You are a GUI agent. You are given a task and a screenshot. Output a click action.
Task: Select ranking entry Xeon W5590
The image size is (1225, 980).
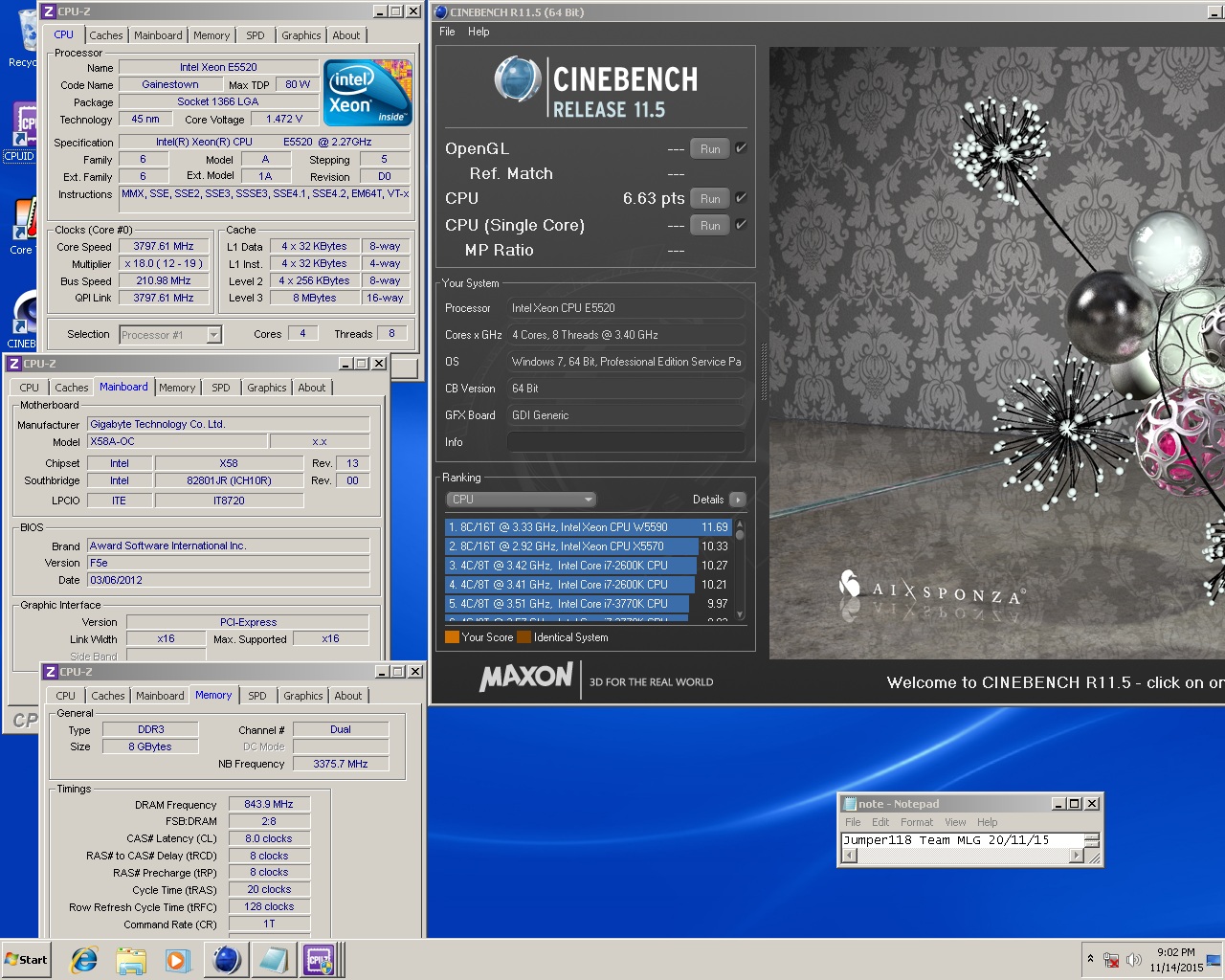point(588,527)
